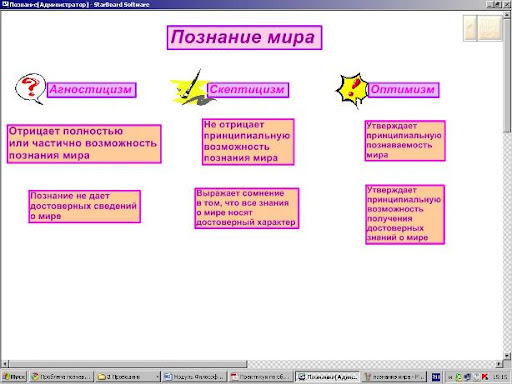Select the pen-on-yellow-splash clipart next to Скептицизм

click(190, 88)
